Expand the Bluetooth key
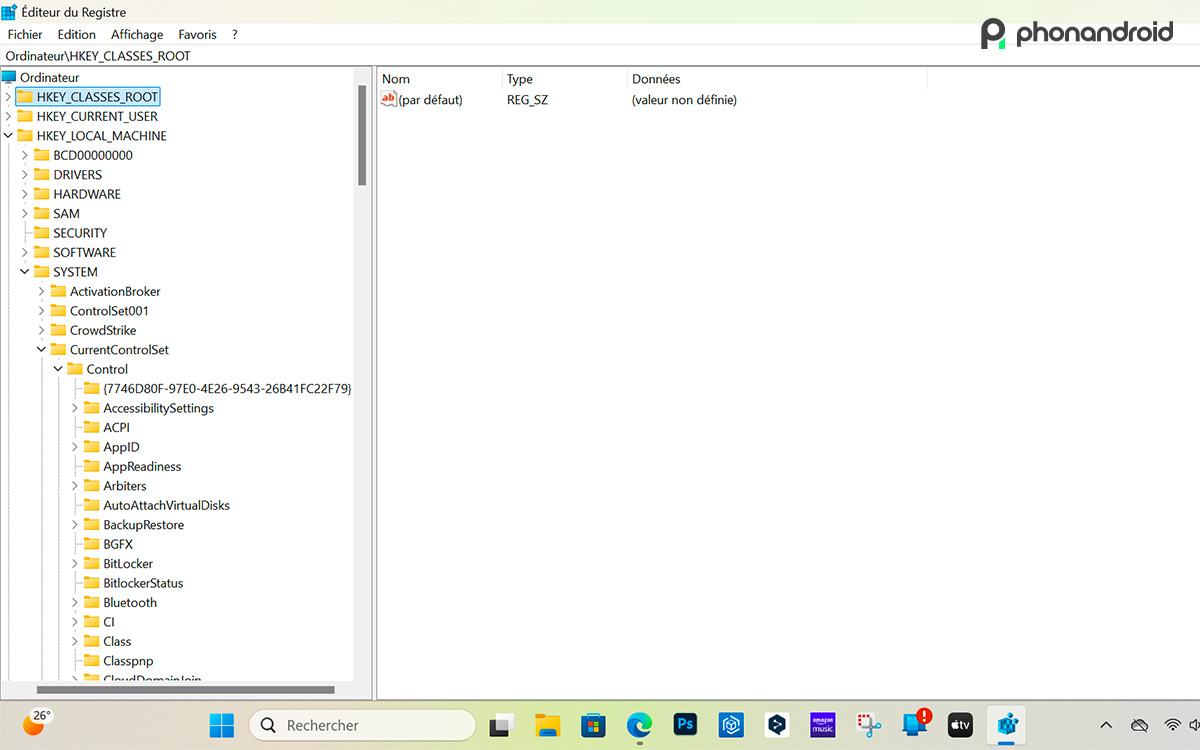Viewport: 1200px width, 750px height. (74, 602)
